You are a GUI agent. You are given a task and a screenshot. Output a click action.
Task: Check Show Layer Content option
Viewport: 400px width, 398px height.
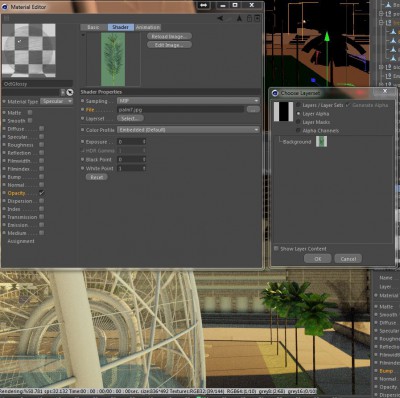point(276,249)
